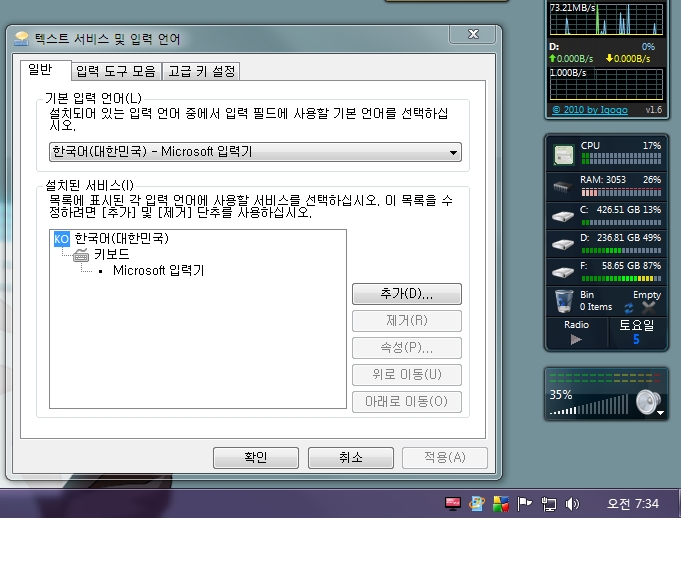Screen dimensions: 681x573
Task: Click the bin empty X icon
Action: pyautogui.click(x=648, y=308)
